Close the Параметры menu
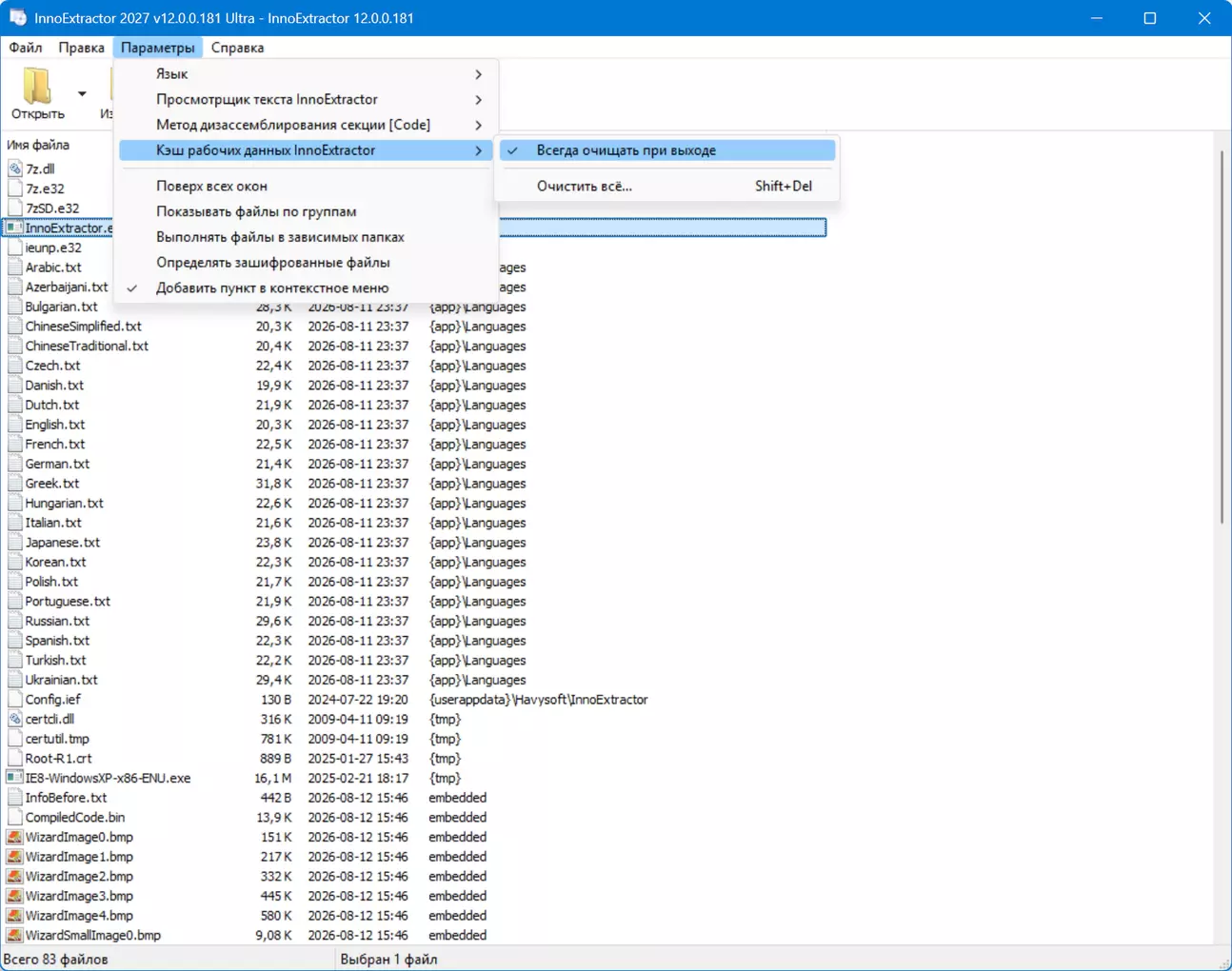The image size is (1232, 971). click(x=157, y=48)
